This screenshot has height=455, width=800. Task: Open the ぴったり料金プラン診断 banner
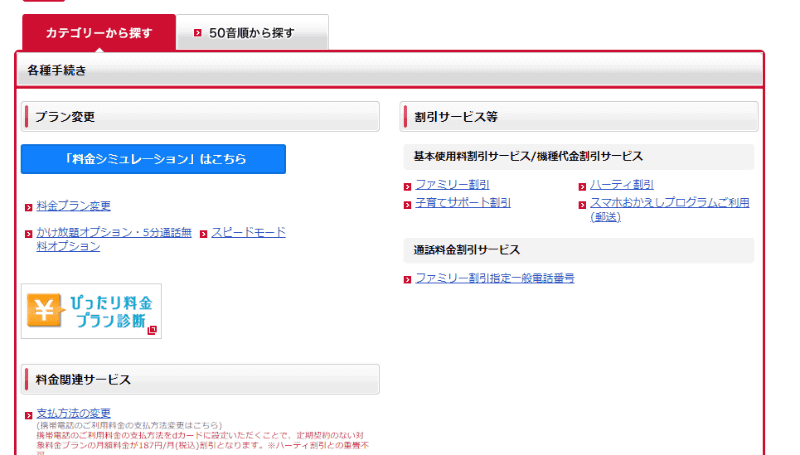click(91, 311)
